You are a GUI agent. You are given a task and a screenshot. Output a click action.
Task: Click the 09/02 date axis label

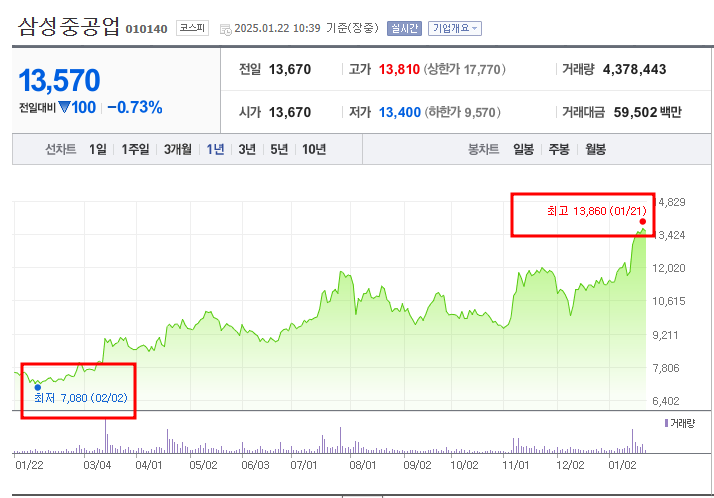click(417, 465)
